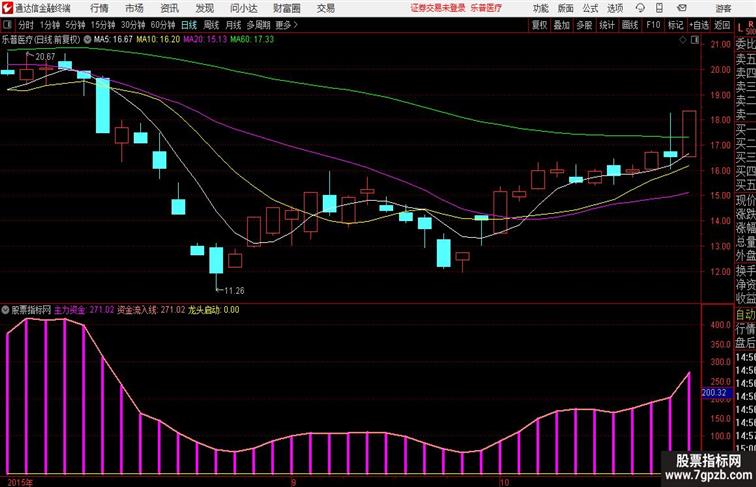
Task: Click the 画线 drawing button
Action: point(630,25)
